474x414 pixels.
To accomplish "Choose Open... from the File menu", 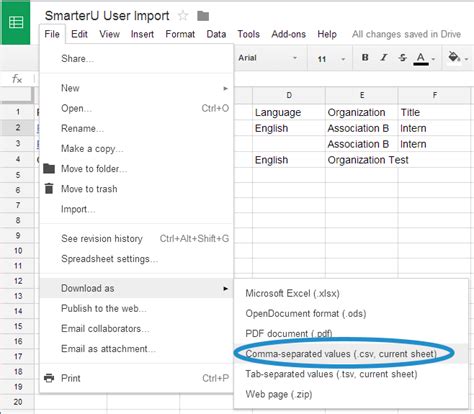I will coord(137,108).
